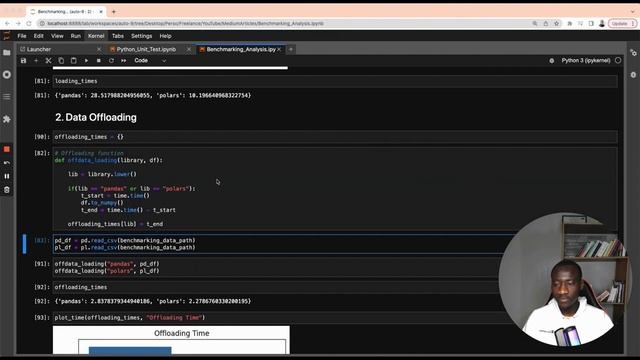Image resolution: width=640 pixels, height=360 pixels.
Task: Close the Benchmarking_Analysis.ipynb tab
Action: [279, 49]
